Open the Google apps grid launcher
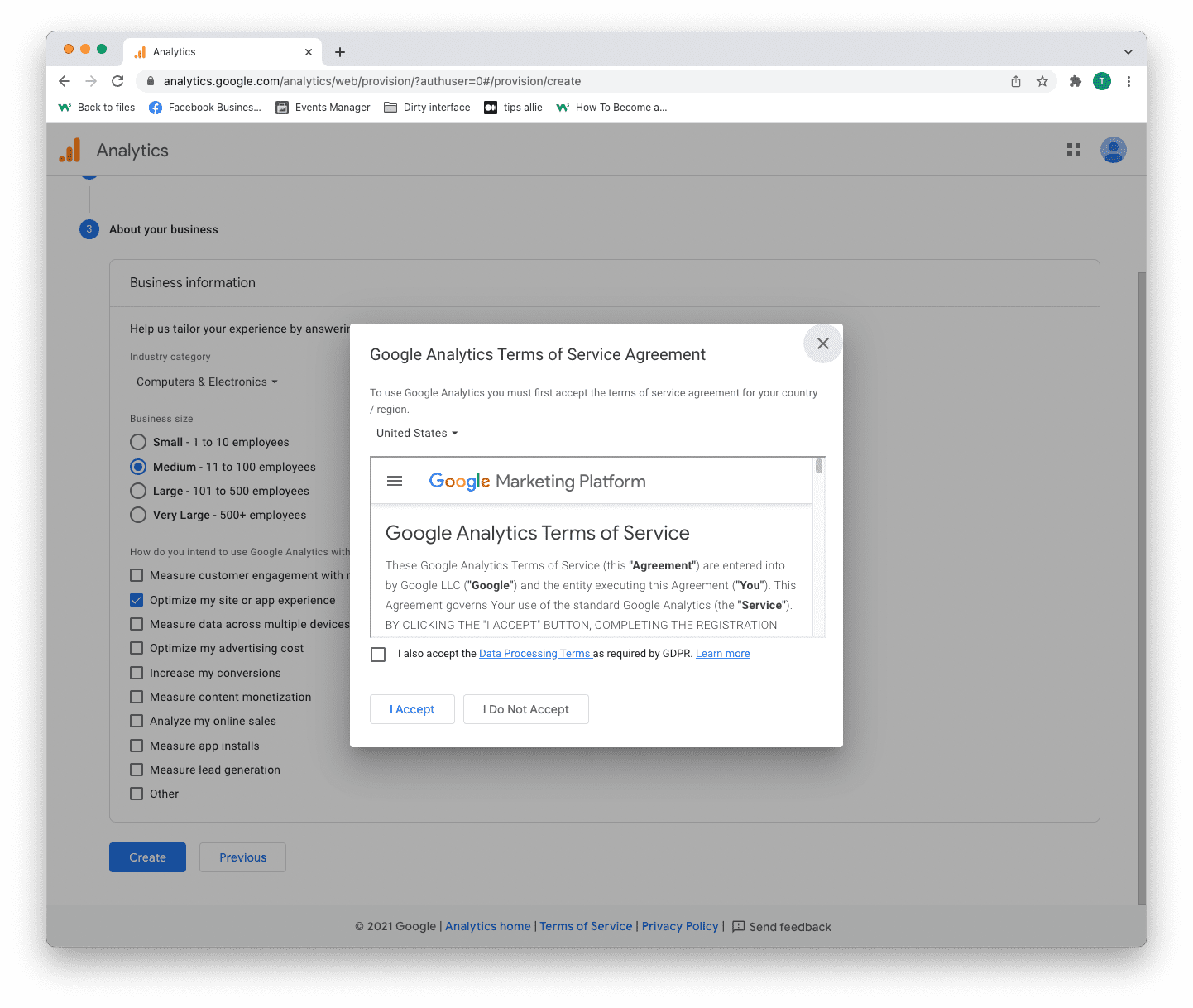Image resolution: width=1193 pixels, height=1008 pixels. pos(1073,150)
